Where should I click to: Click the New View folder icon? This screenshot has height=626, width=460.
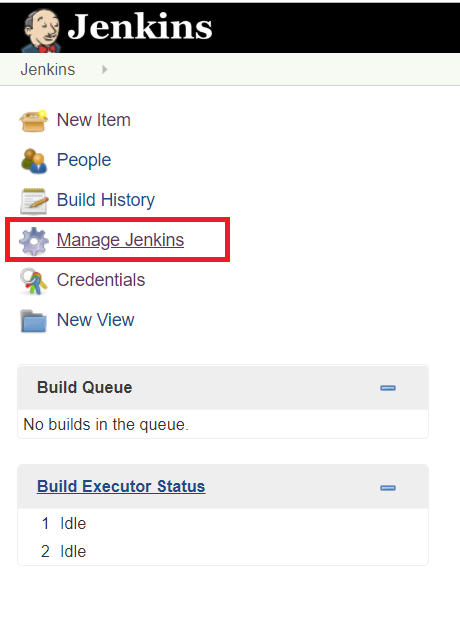pyautogui.click(x=34, y=321)
